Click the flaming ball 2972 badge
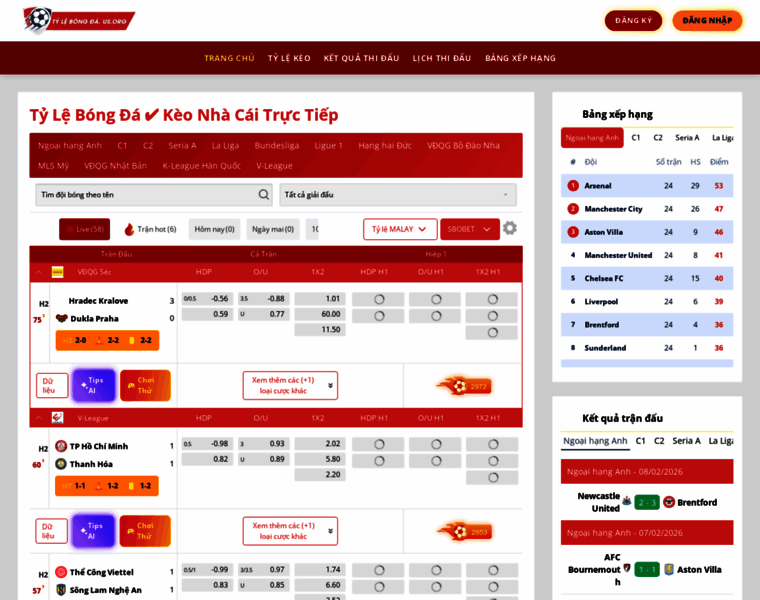The height and width of the screenshot is (600, 760). coord(463,386)
